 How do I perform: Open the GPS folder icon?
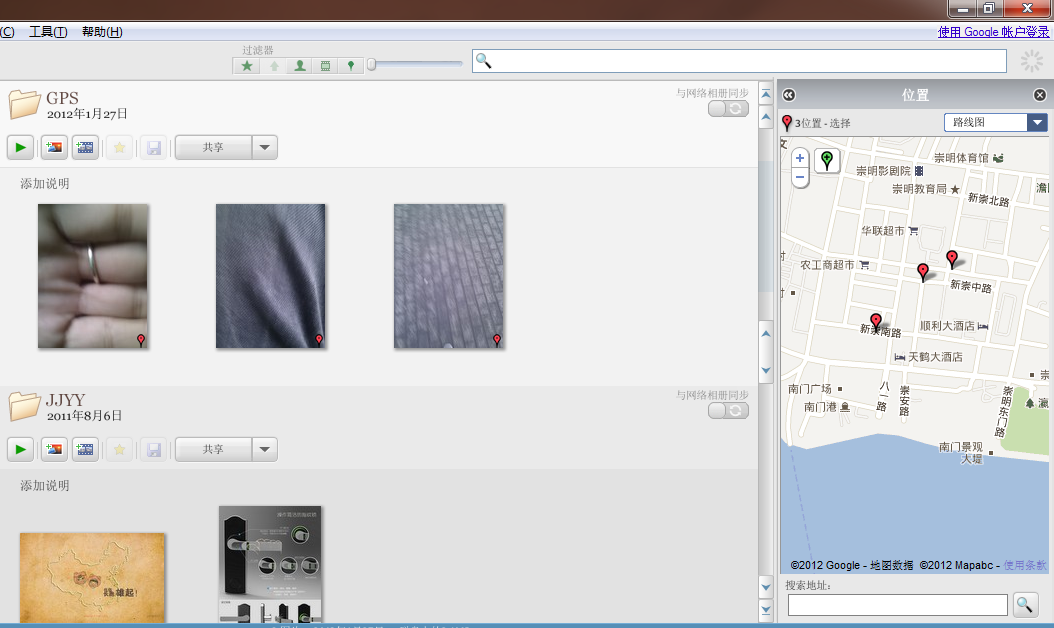pos(24,104)
